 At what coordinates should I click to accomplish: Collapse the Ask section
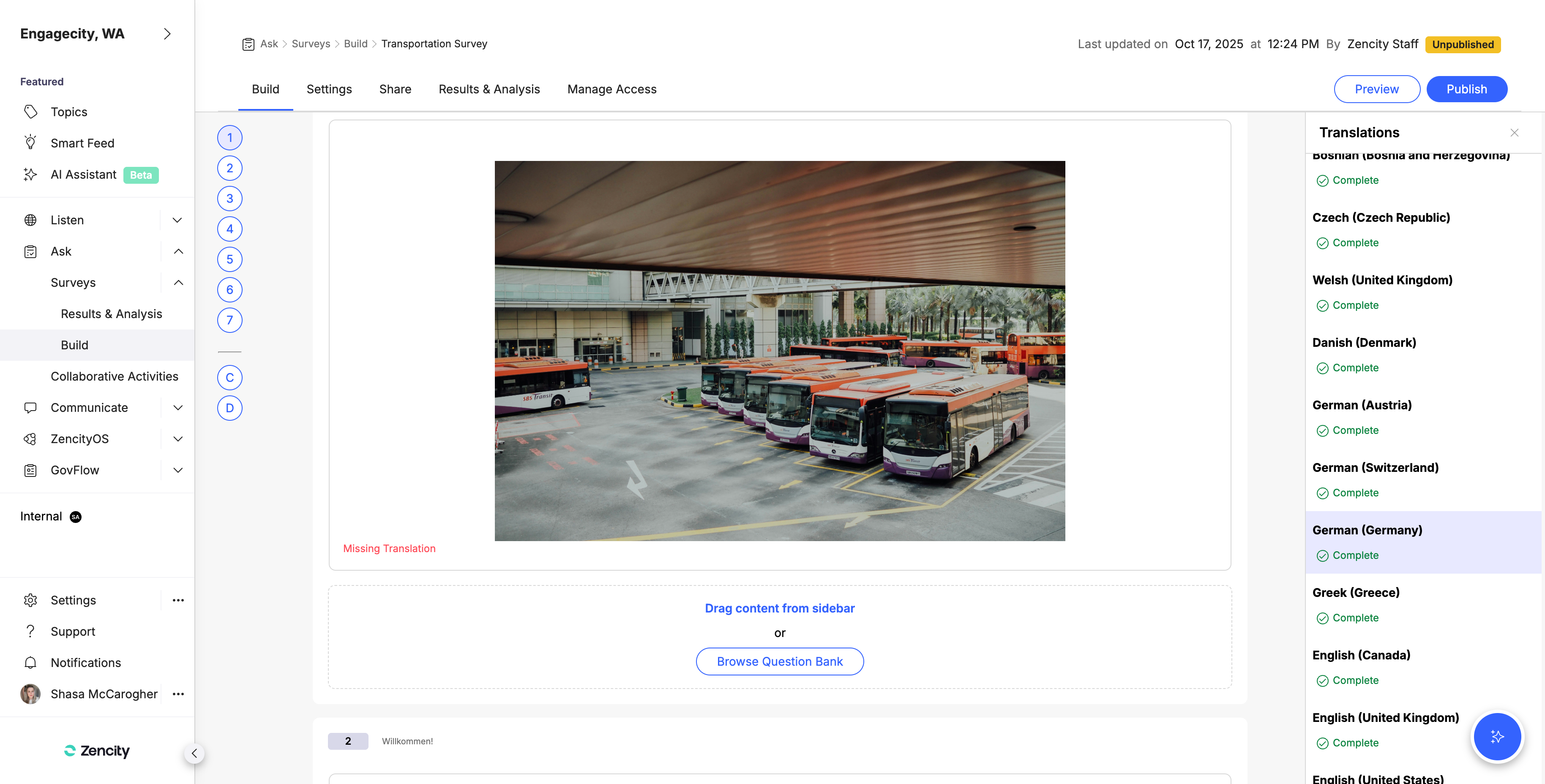click(x=178, y=251)
